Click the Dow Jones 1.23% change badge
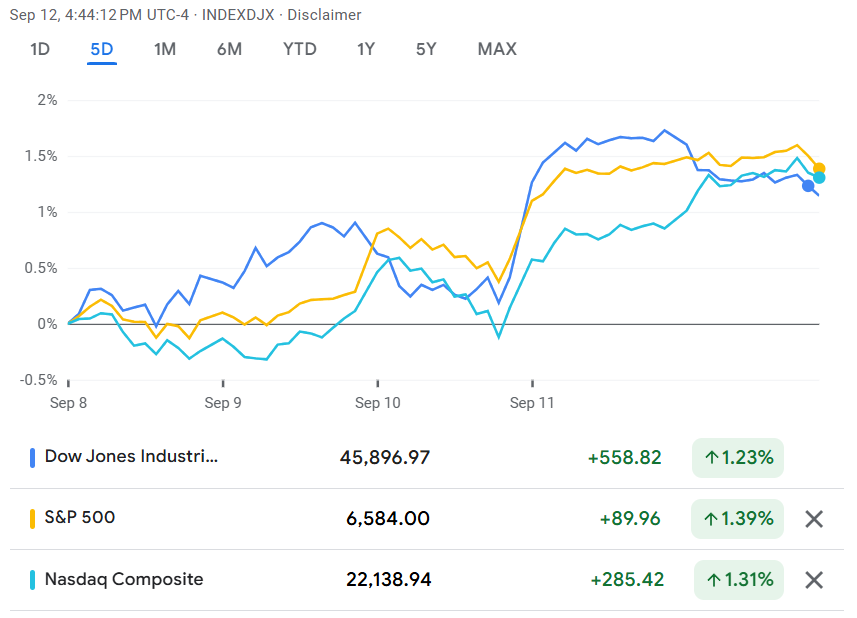857x618 pixels. tap(738, 458)
